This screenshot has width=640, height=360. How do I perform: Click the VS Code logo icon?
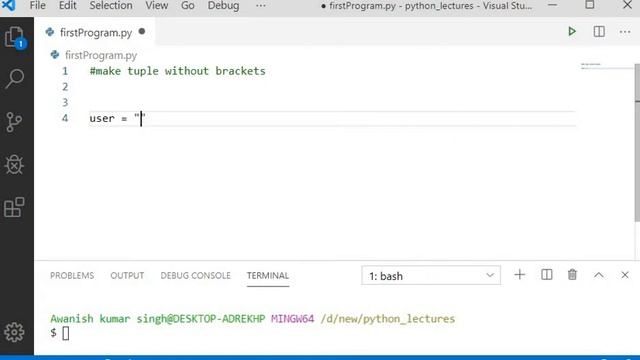pyautogui.click(x=9, y=5)
